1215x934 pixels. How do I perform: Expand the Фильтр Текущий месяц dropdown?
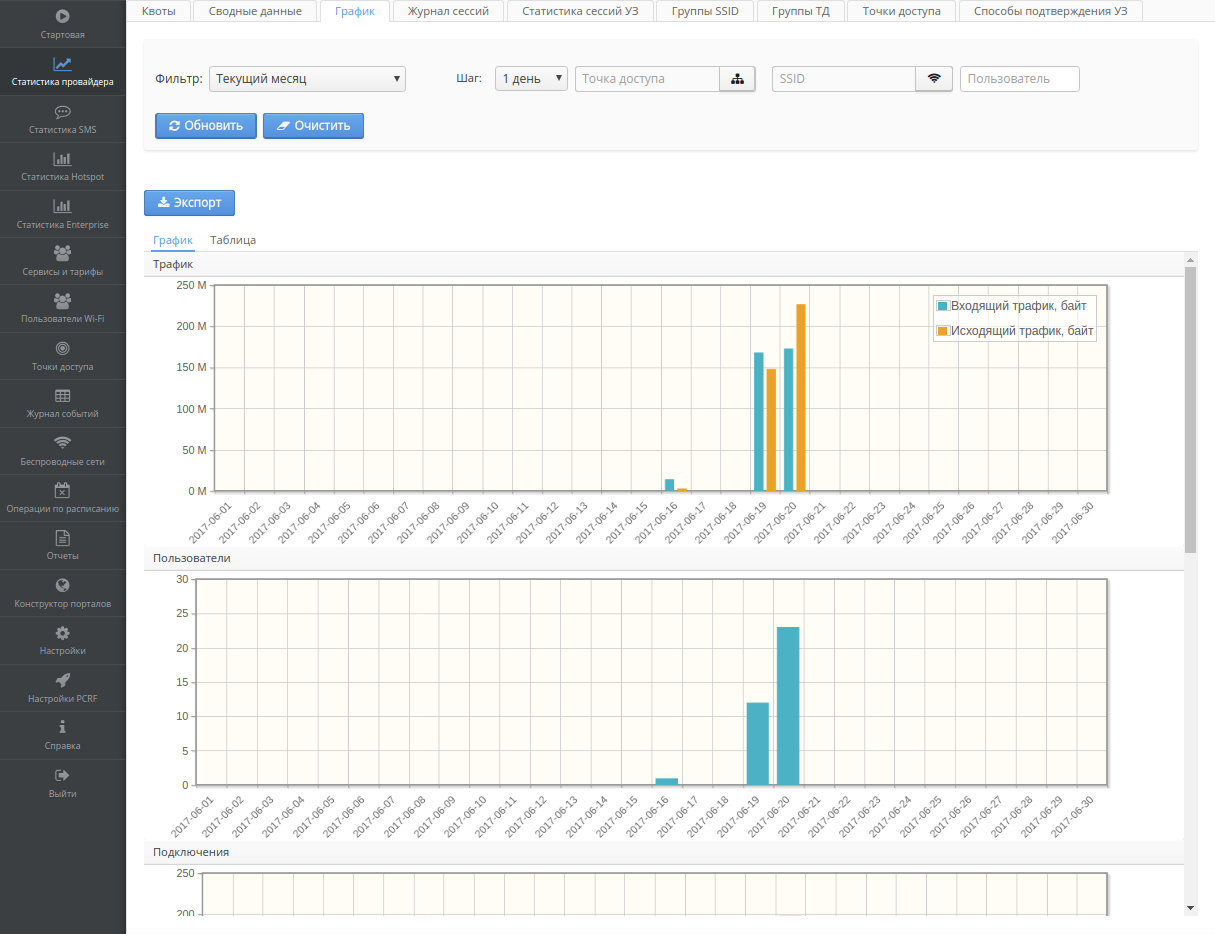point(307,79)
